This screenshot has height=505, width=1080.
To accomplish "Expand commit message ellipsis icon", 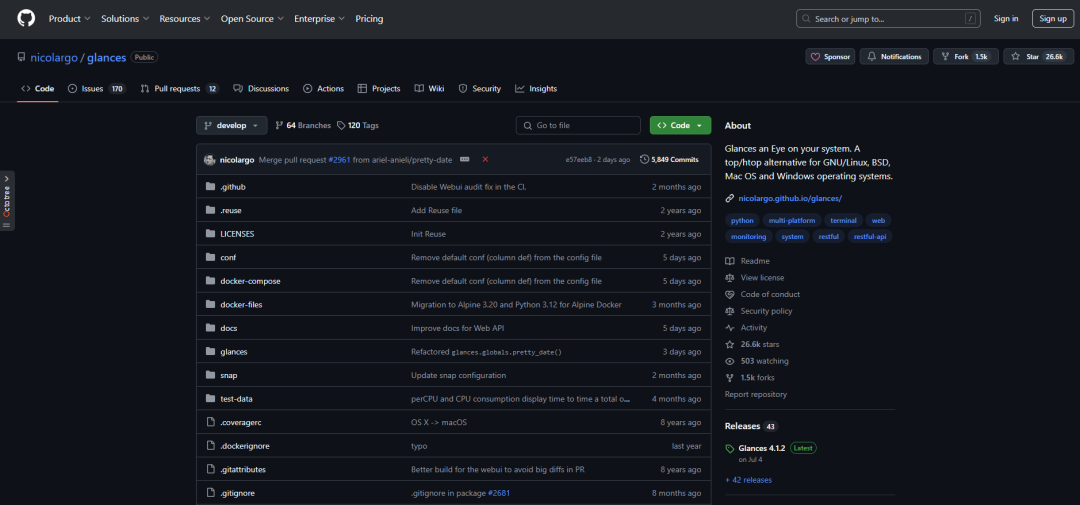I will click(464, 159).
